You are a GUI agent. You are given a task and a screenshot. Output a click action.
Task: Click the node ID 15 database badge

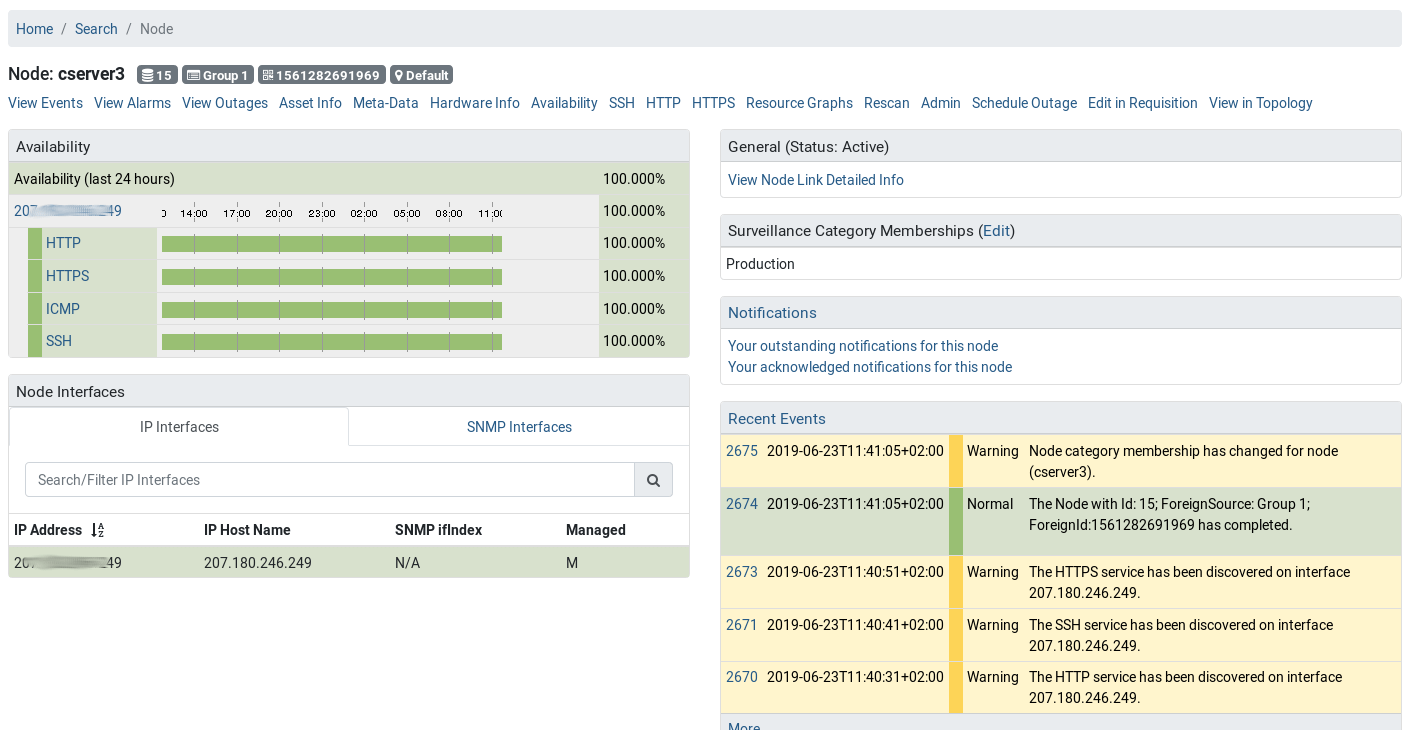click(156, 75)
